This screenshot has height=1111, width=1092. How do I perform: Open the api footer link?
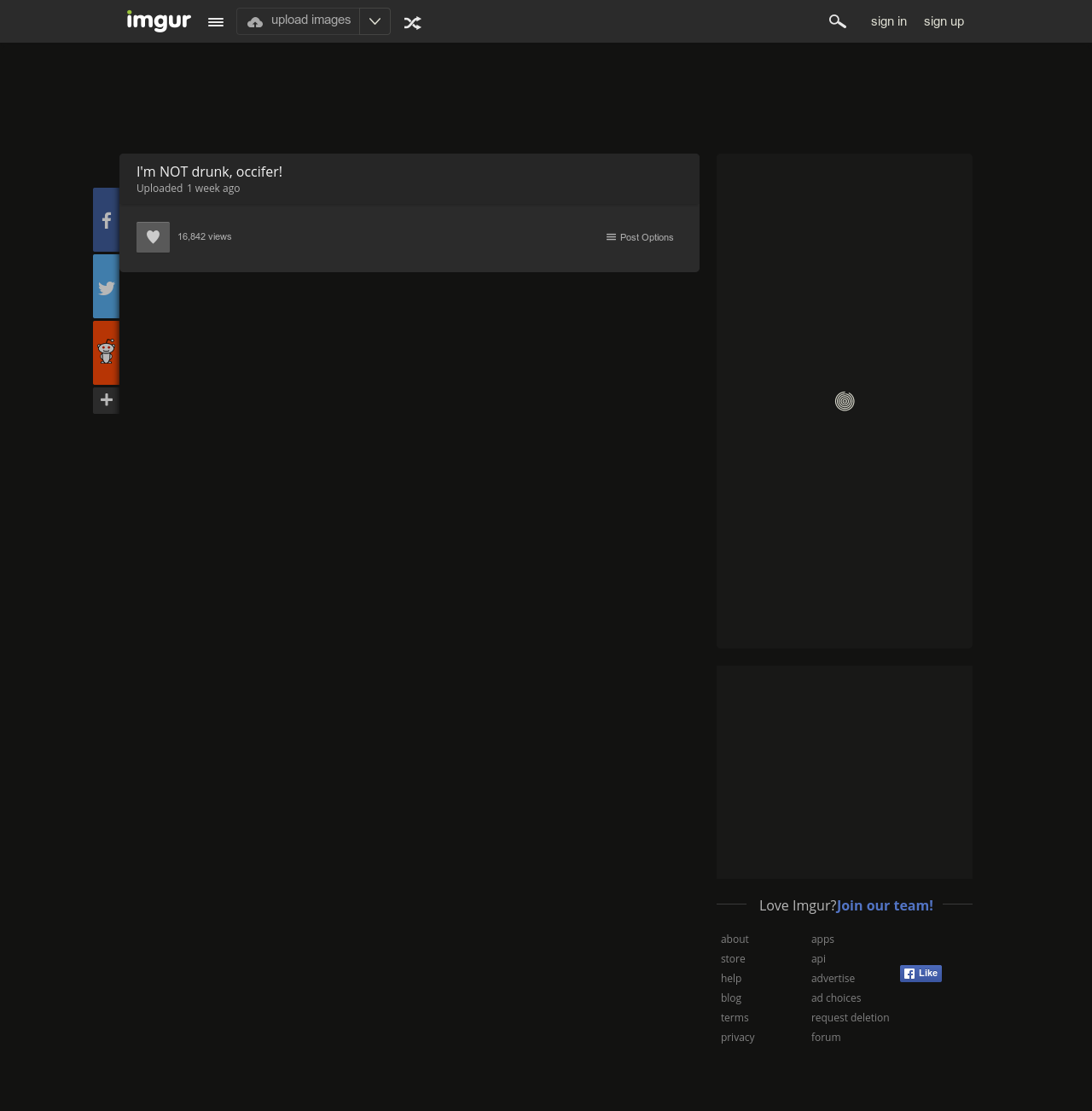click(818, 959)
